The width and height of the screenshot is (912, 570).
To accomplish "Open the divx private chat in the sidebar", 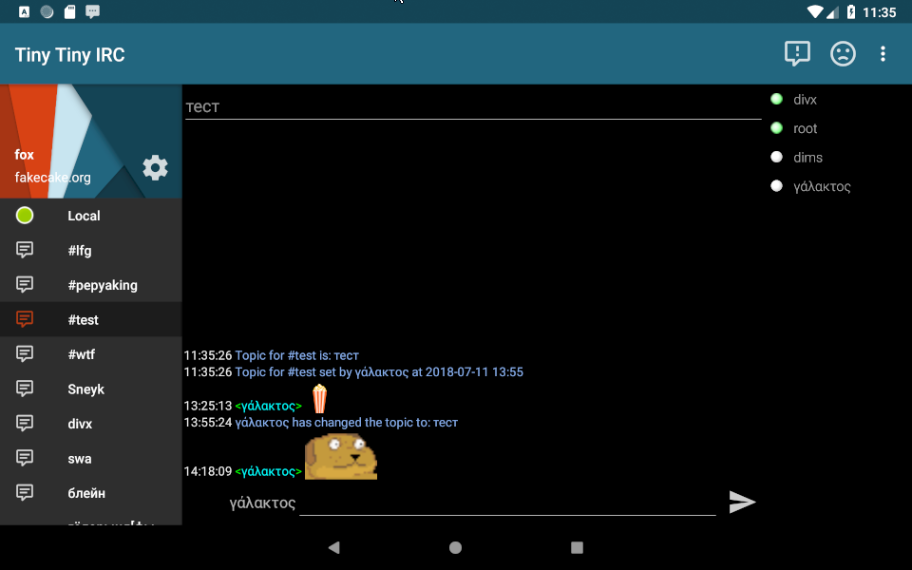I will coord(91,423).
